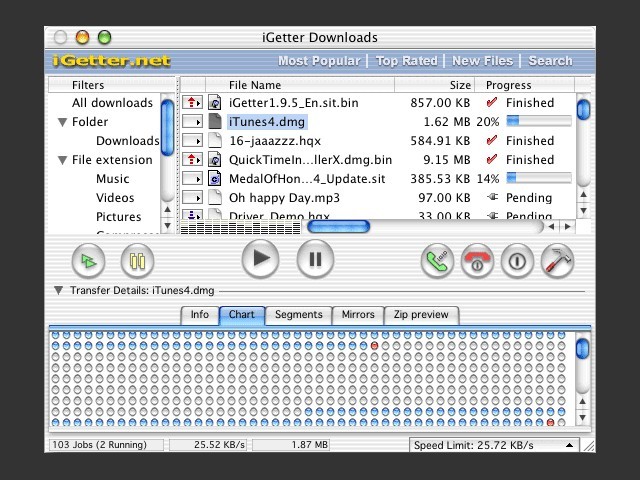
Task: Collapse the Folder filter group
Action: (x=62, y=122)
